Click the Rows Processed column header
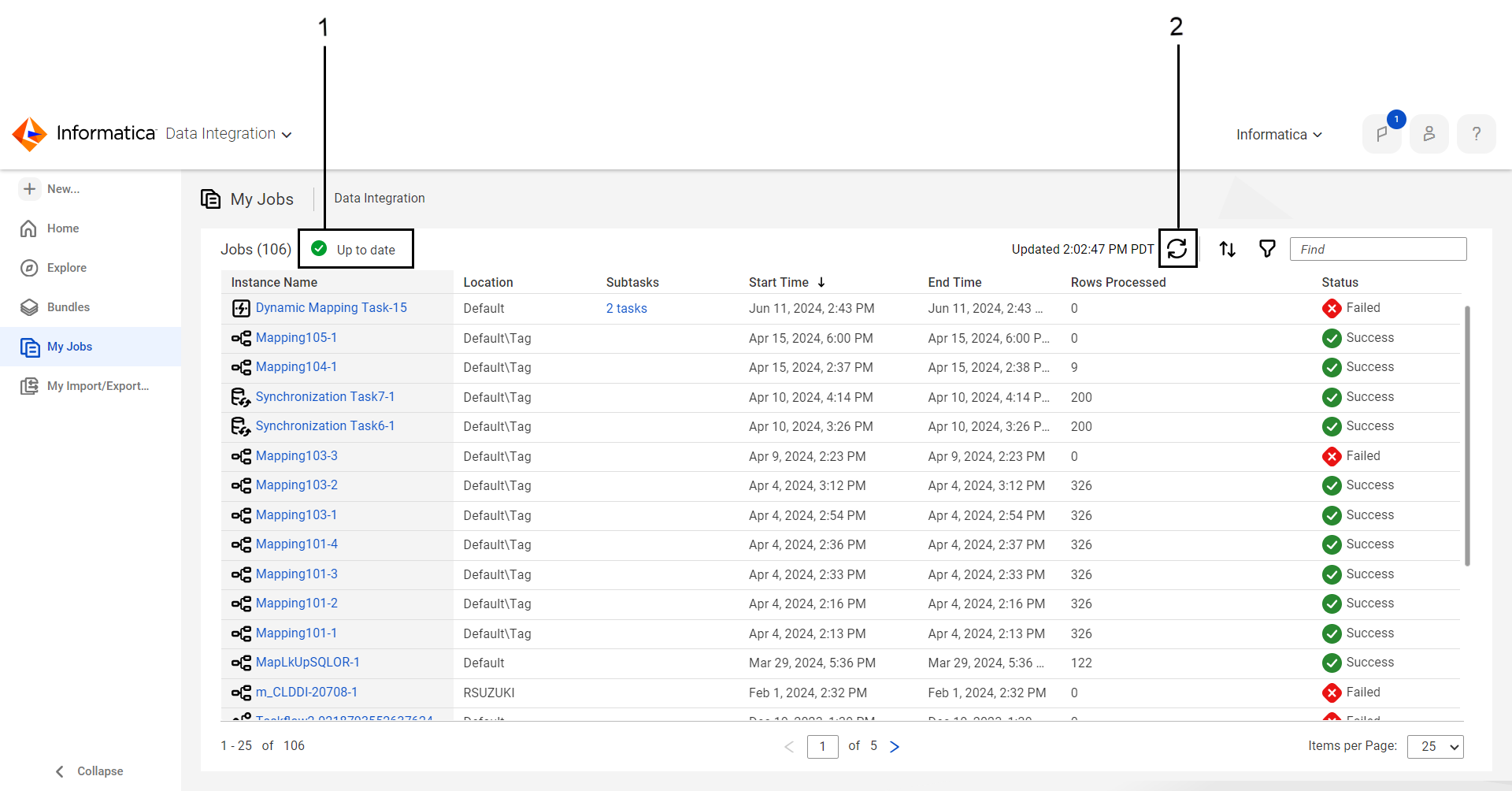This screenshot has height=791, width=1512. (x=1118, y=282)
